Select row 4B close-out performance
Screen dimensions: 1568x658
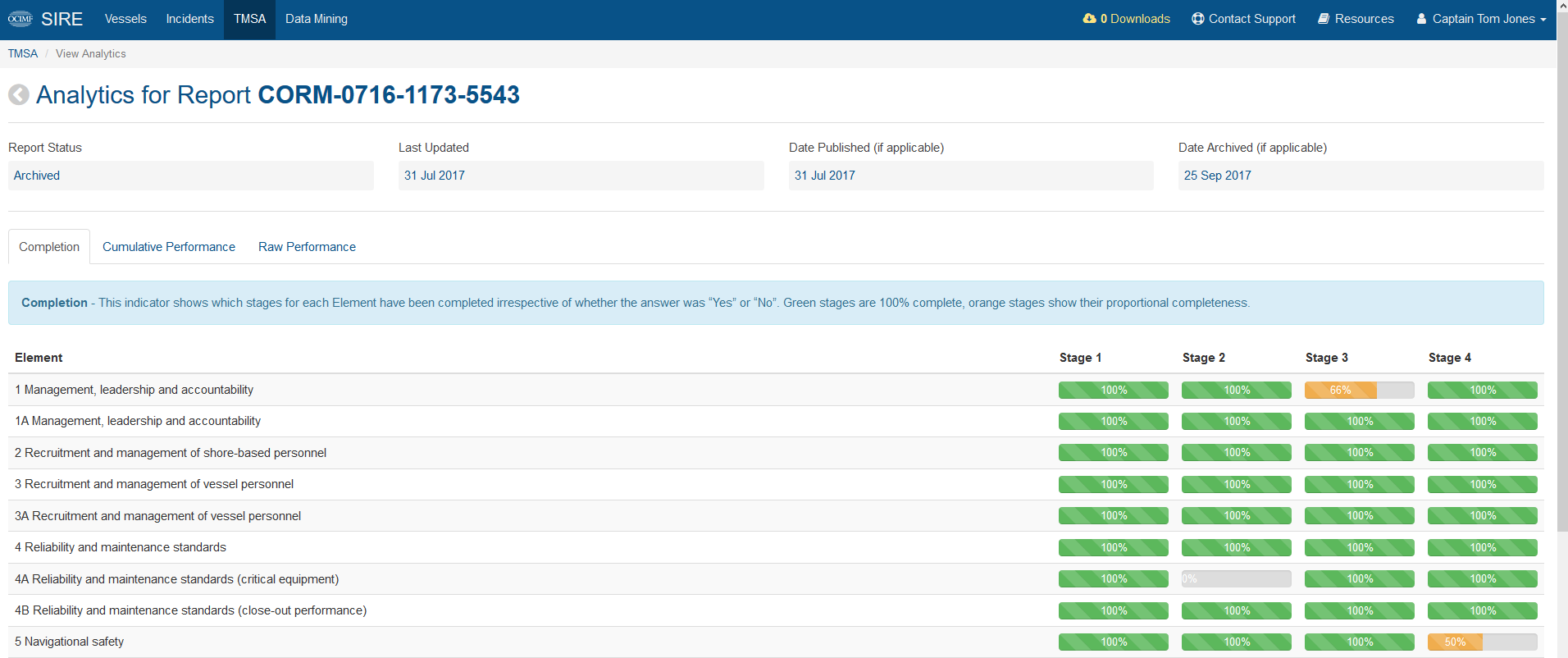776,611
